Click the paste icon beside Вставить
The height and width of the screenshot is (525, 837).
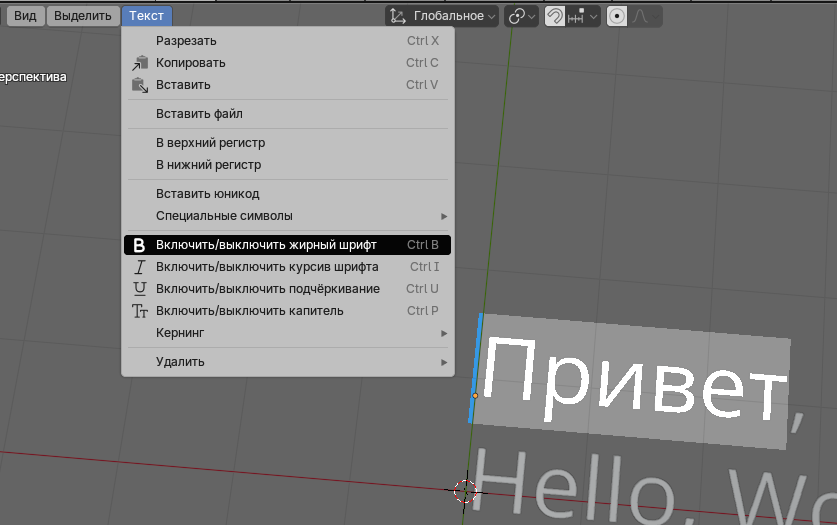pyautogui.click(x=140, y=85)
